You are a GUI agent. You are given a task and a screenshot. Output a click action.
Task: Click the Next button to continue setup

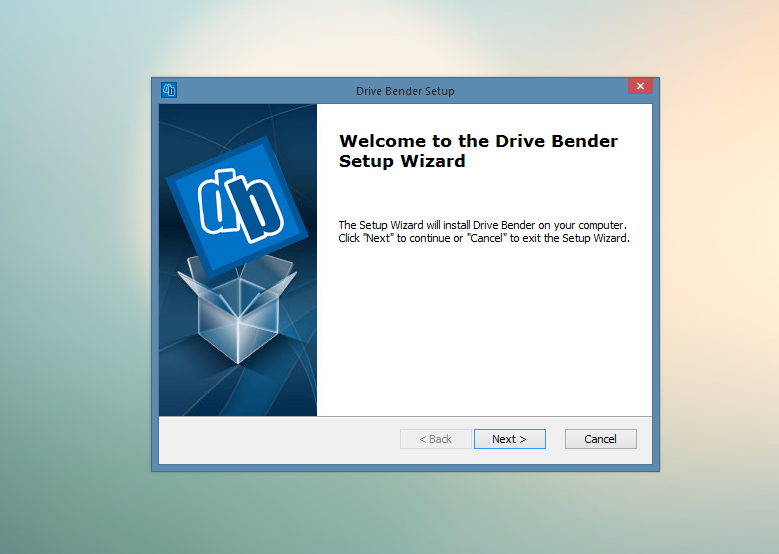tap(510, 439)
